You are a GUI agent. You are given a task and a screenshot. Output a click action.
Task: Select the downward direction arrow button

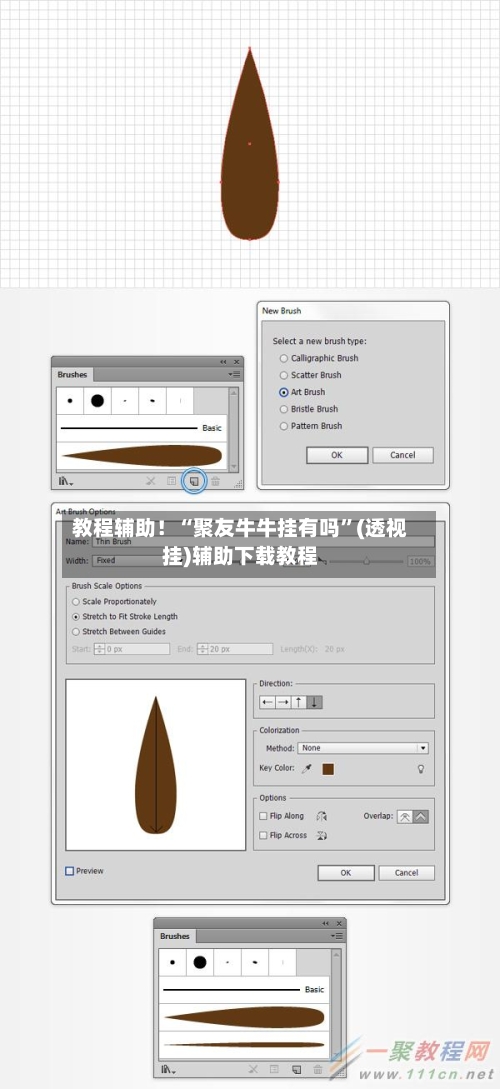point(315,702)
